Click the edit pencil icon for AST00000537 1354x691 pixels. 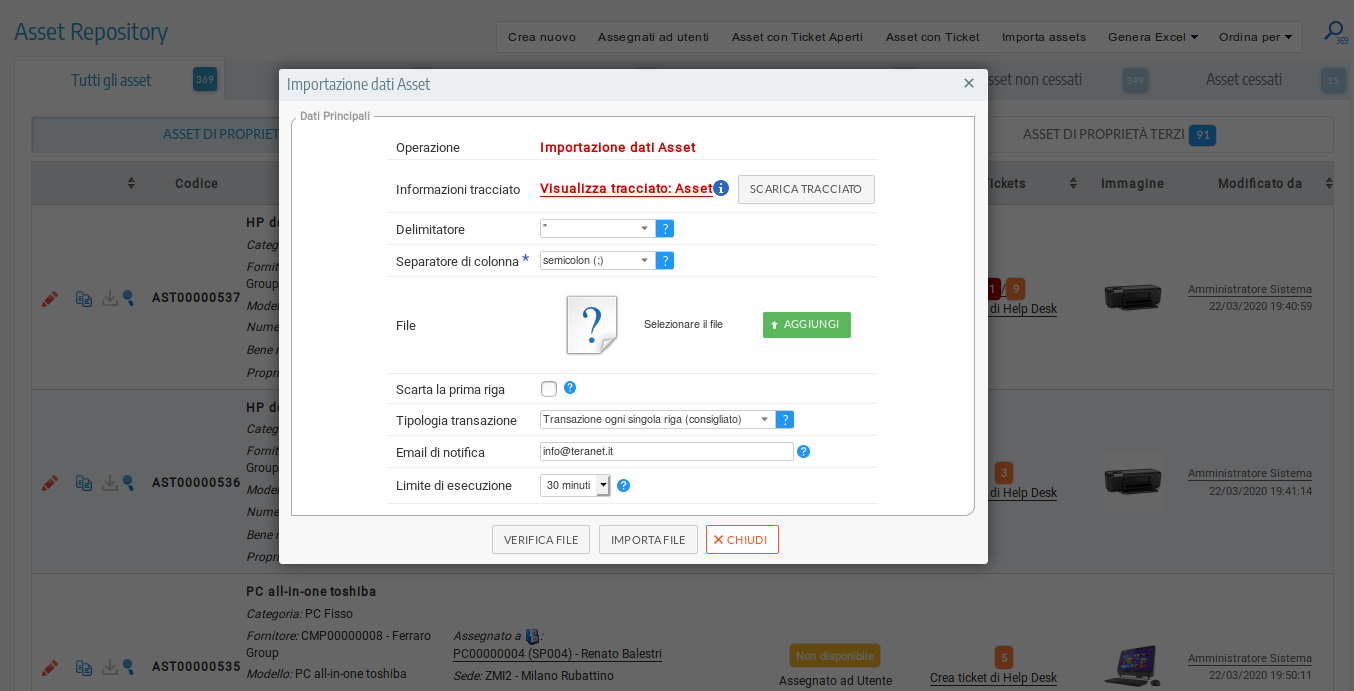pos(50,299)
